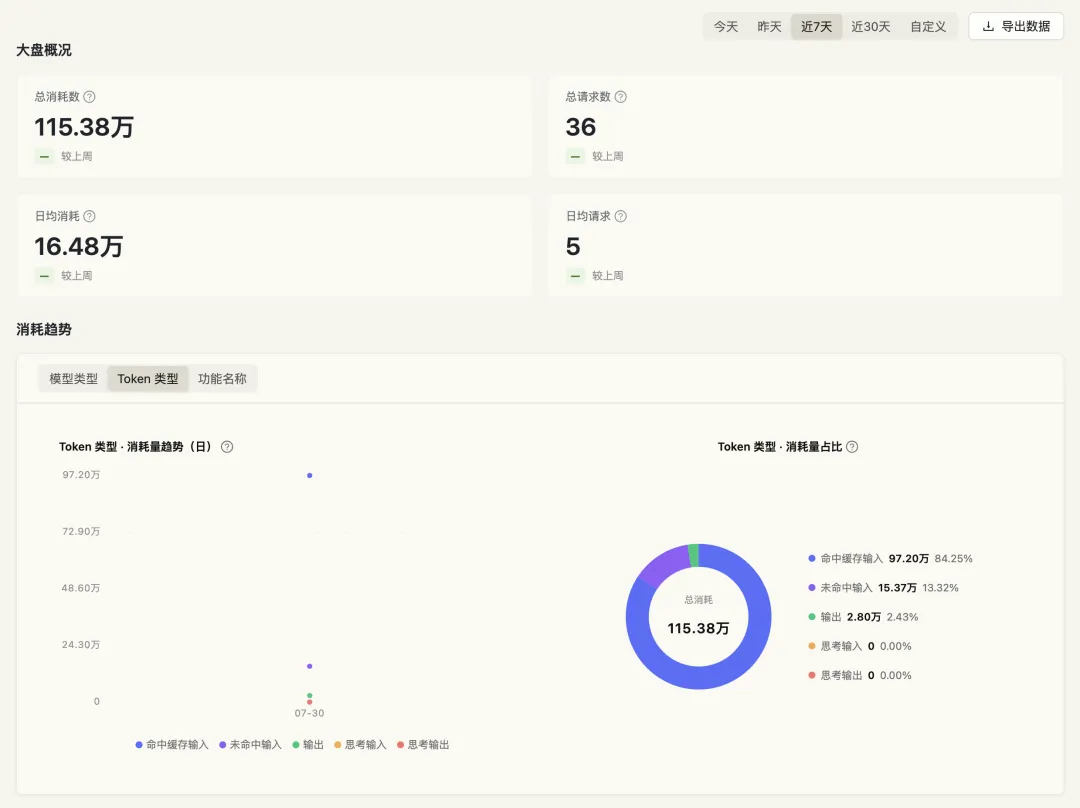
Task: Toggle 输出 series in trend chart legend
Action: click(x=308, y=745)
